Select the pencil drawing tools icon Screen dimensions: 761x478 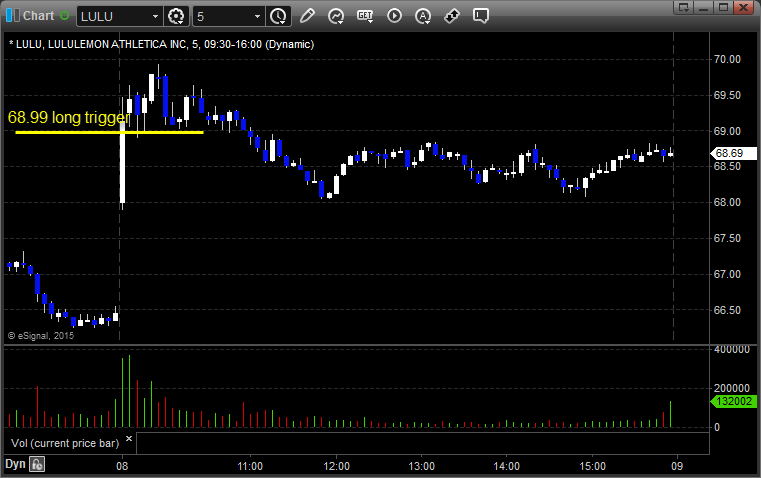[307, 16]
